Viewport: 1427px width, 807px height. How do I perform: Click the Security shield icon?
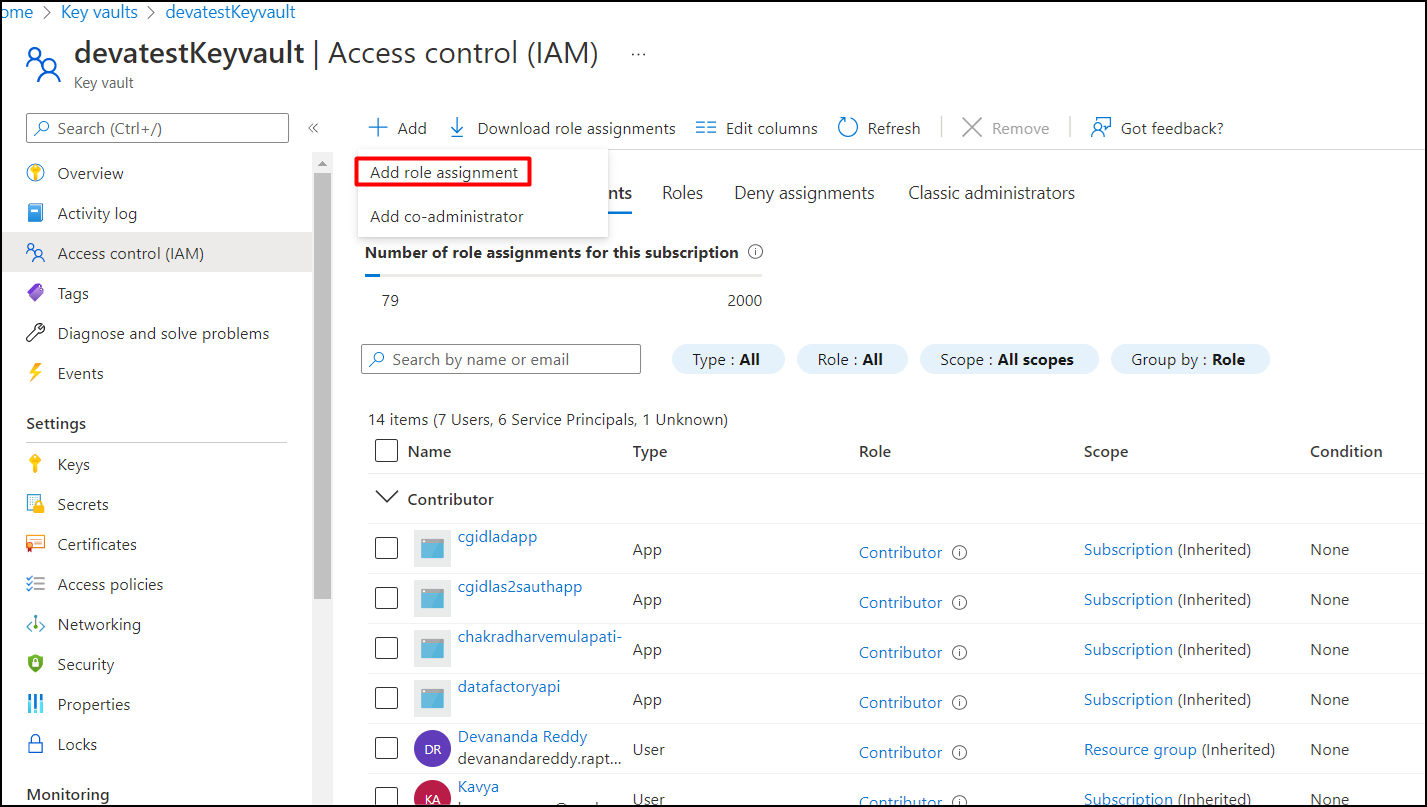[36, 664]
